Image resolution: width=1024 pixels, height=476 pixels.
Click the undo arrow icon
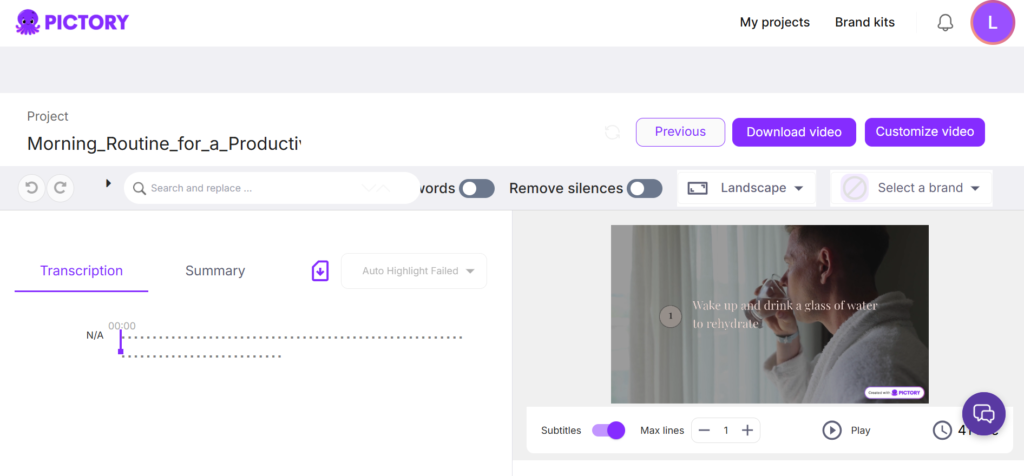point(32,188)
